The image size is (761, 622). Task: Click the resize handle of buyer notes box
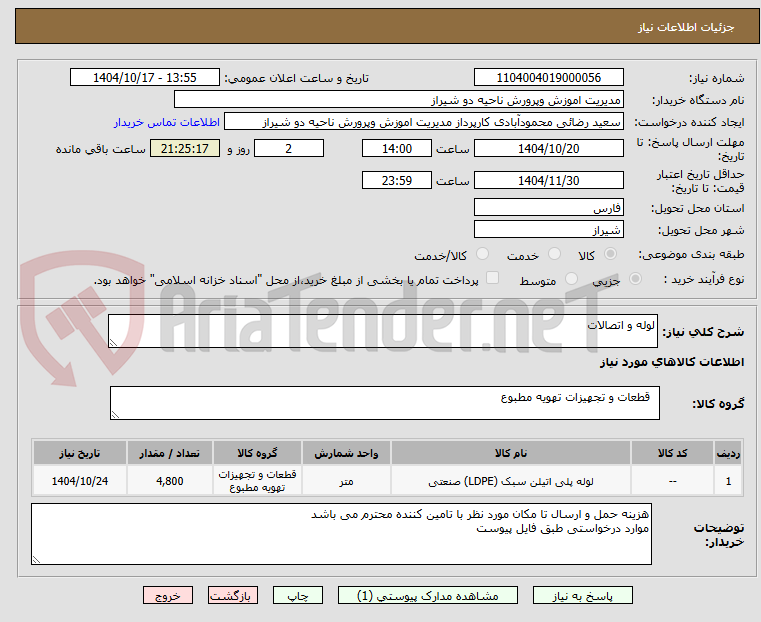click(36, 559)
